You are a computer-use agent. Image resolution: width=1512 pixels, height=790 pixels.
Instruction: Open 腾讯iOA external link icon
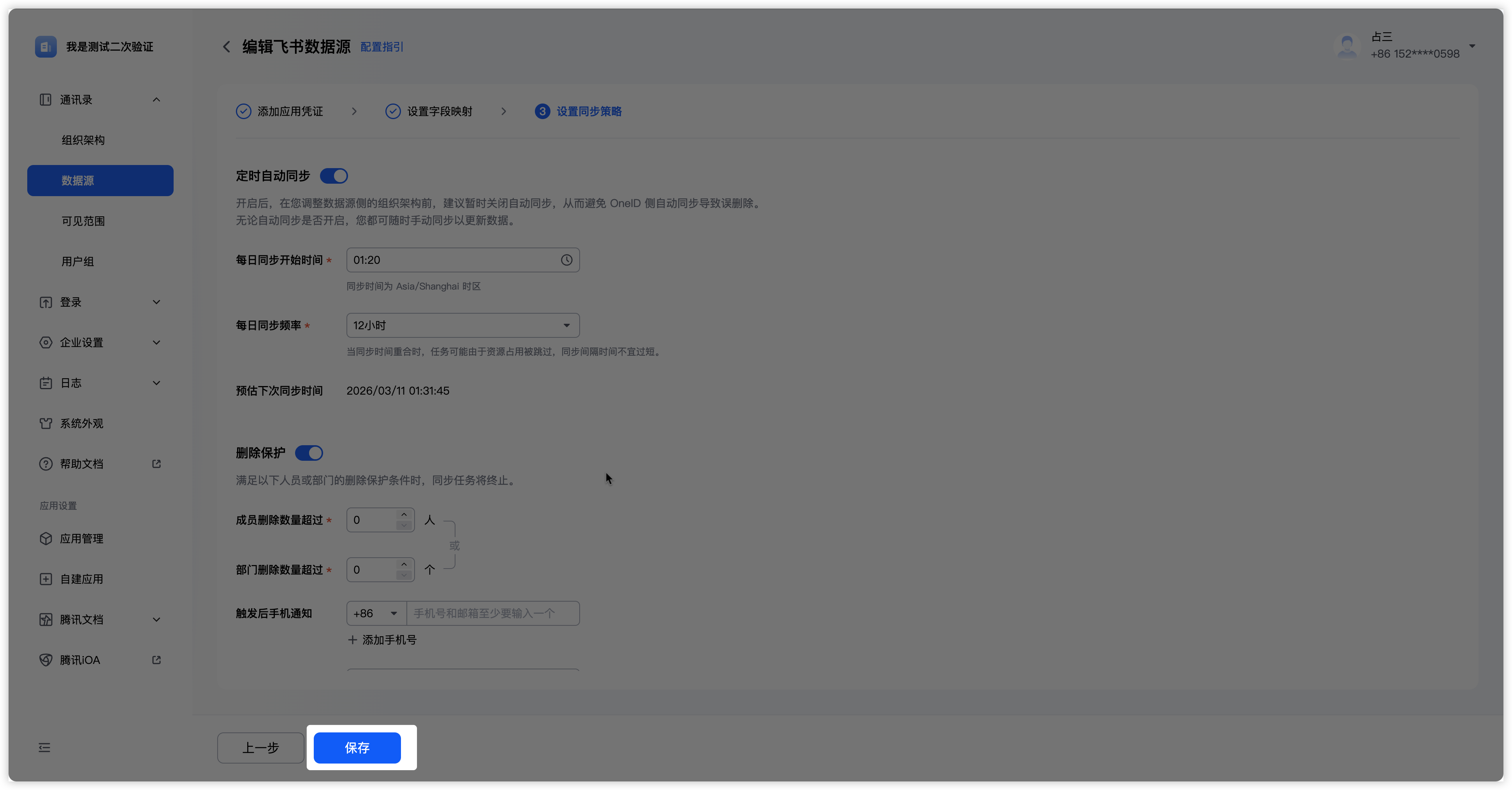(x=156, y=660)
